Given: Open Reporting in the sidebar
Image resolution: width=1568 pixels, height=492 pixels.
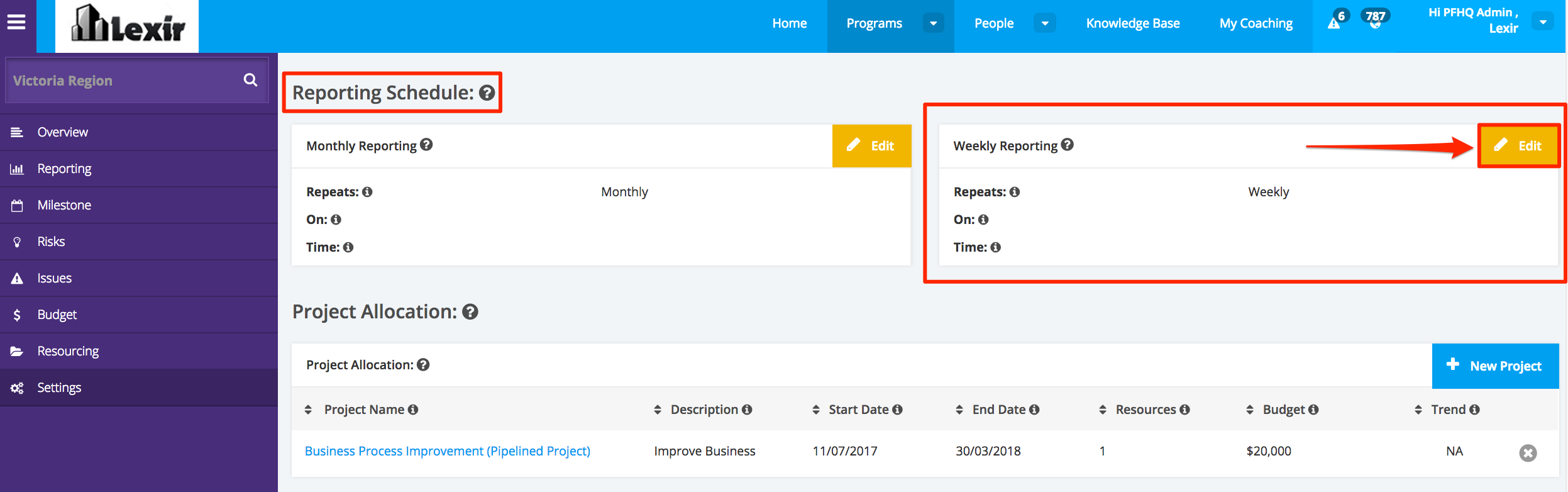Looking at the screenshot, I should [139, 169].
